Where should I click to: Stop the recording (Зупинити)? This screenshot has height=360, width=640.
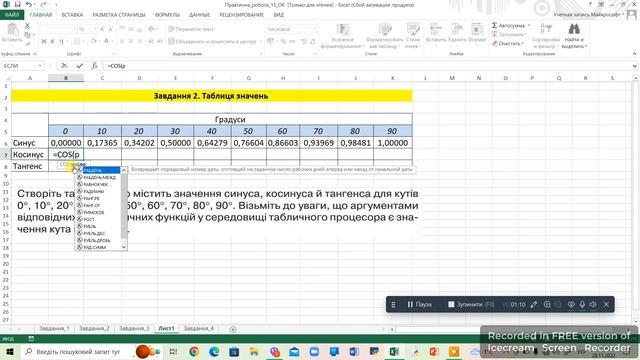pyautogui.click(x=471, y=304)
